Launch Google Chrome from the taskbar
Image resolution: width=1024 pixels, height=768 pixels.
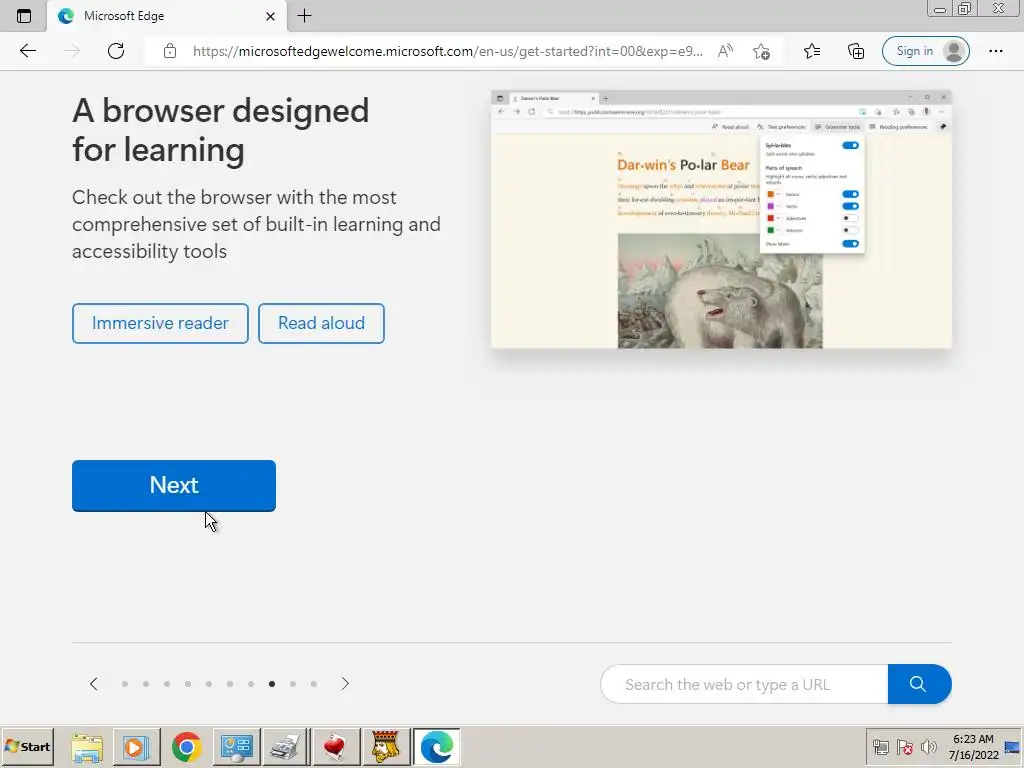click(x=187, y=746)
